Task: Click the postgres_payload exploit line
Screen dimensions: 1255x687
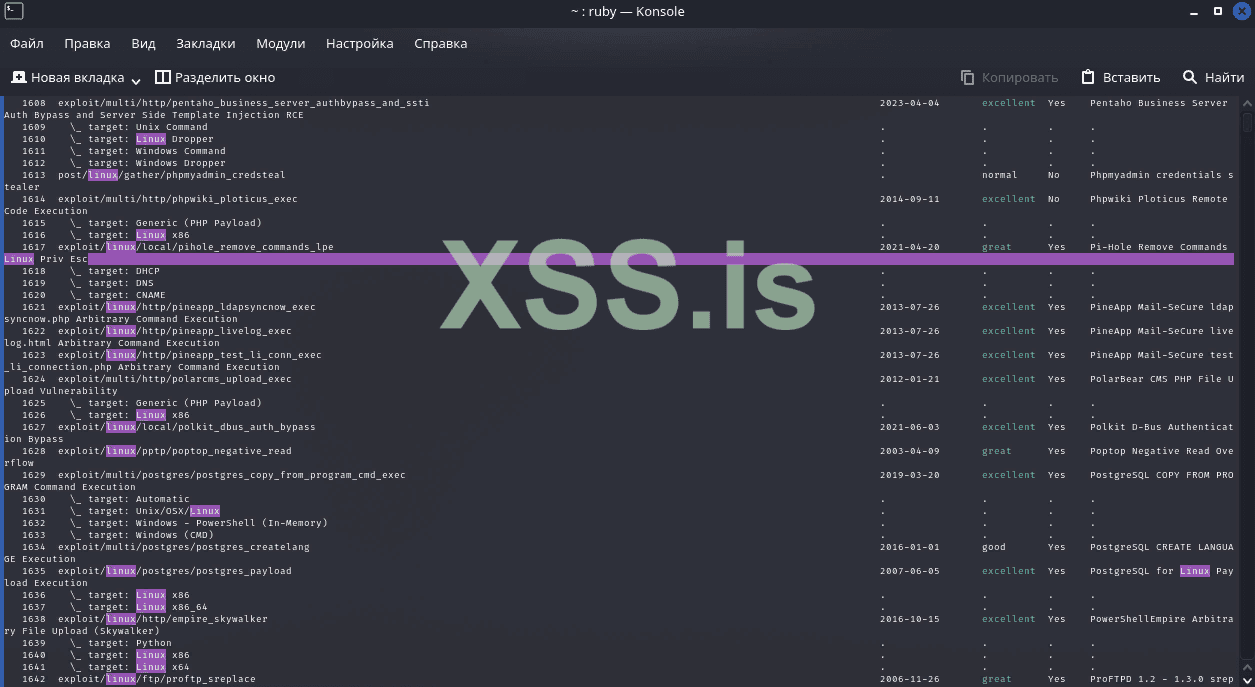Action: click(175, 571)
